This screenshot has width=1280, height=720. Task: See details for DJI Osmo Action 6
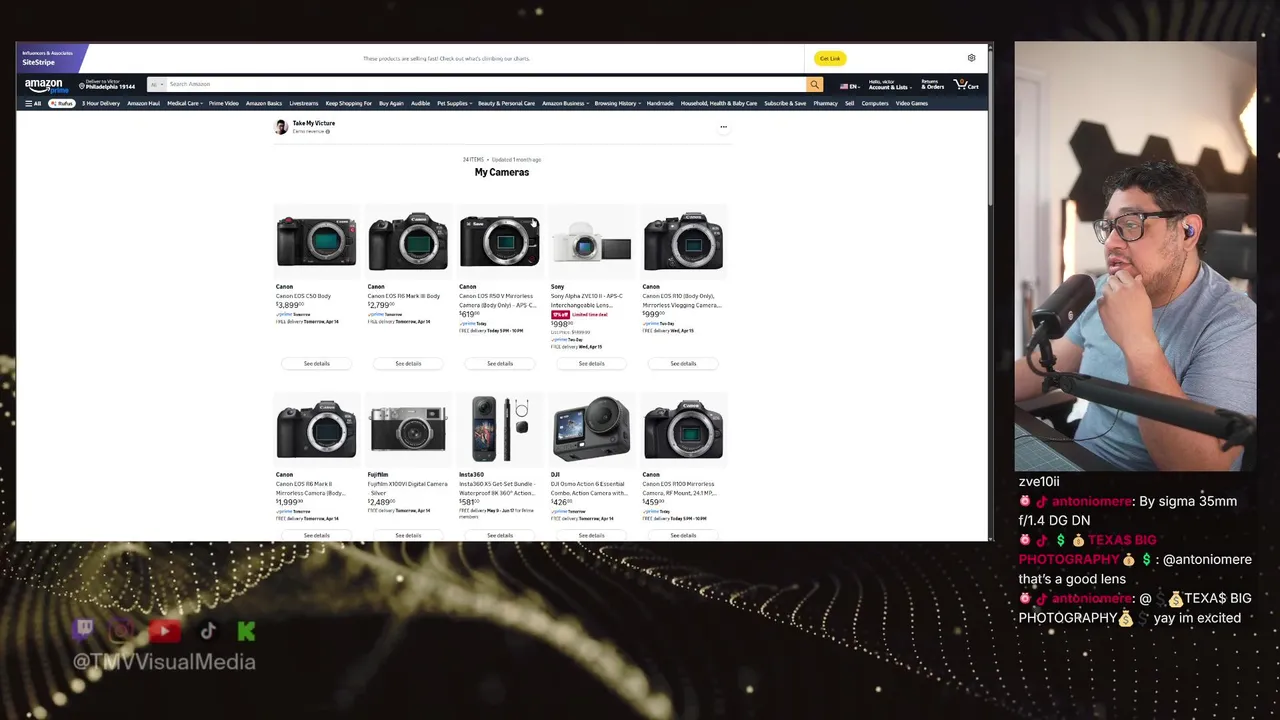click(591, 535)
